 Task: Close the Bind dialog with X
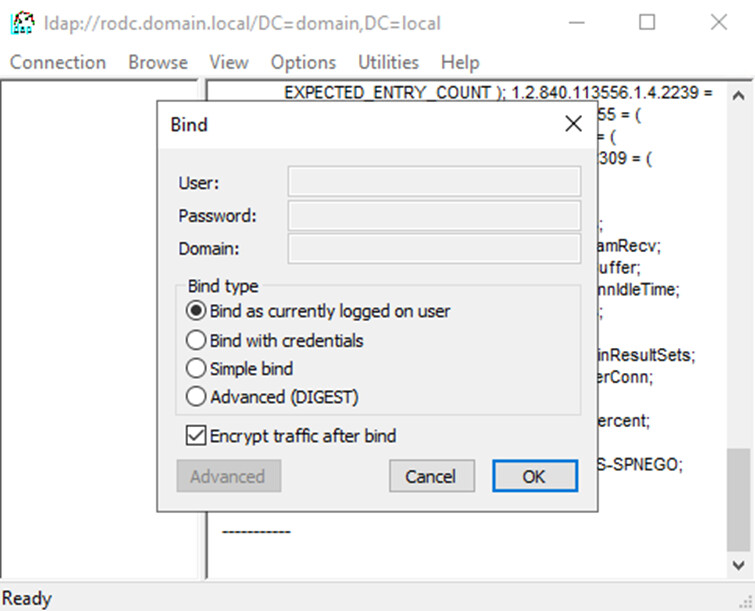tap(573, 124)
